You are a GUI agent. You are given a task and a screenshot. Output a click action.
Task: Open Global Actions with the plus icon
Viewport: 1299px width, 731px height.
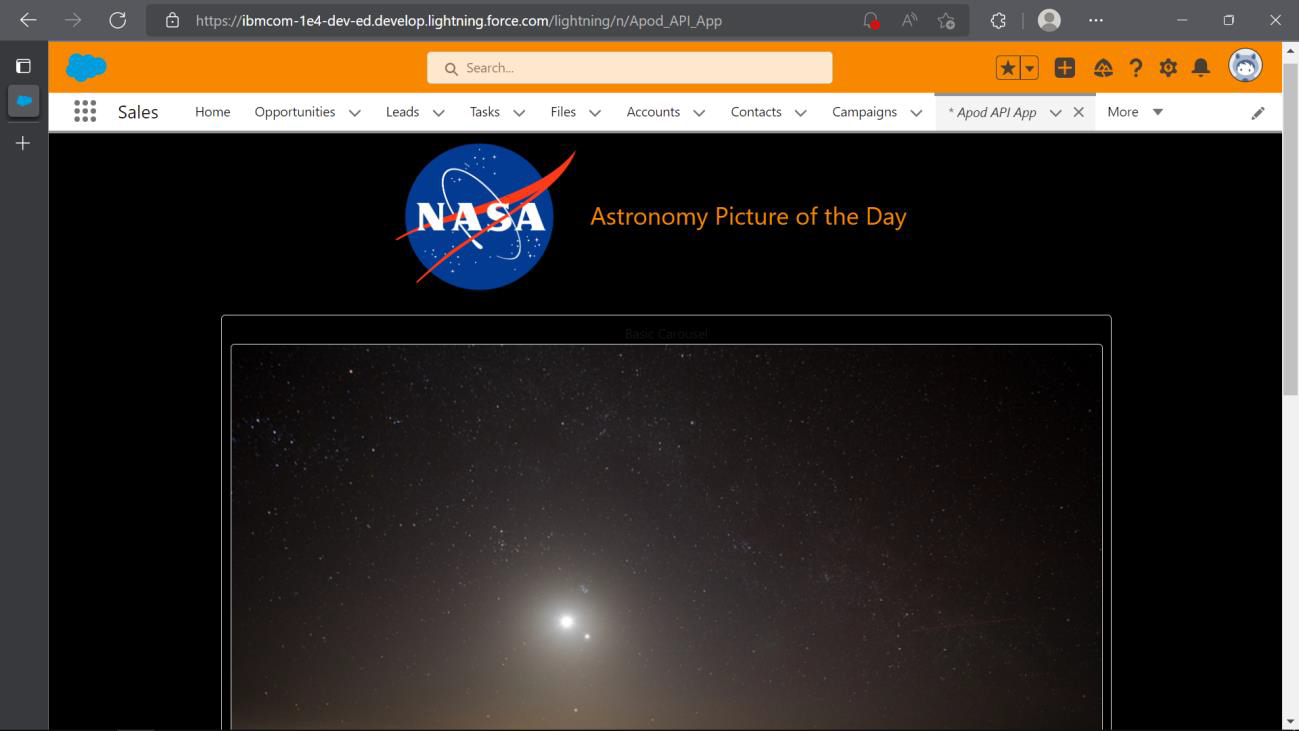[x=1064, y=67]
